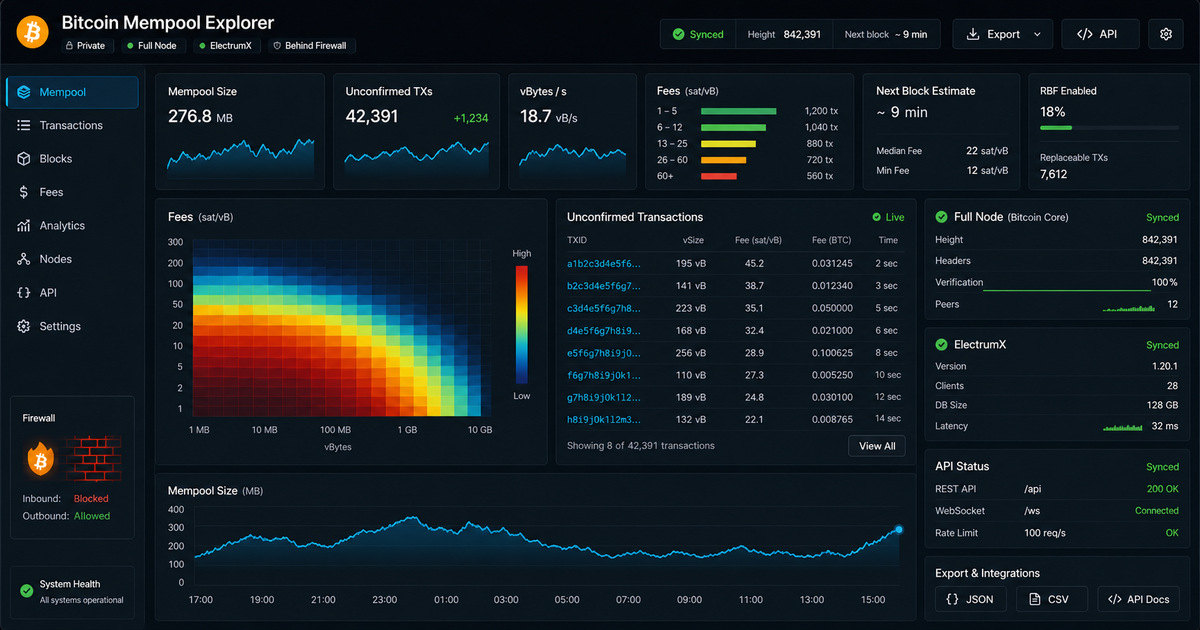
Task: Click the Latency mini bar chart
Action: 1122,427
